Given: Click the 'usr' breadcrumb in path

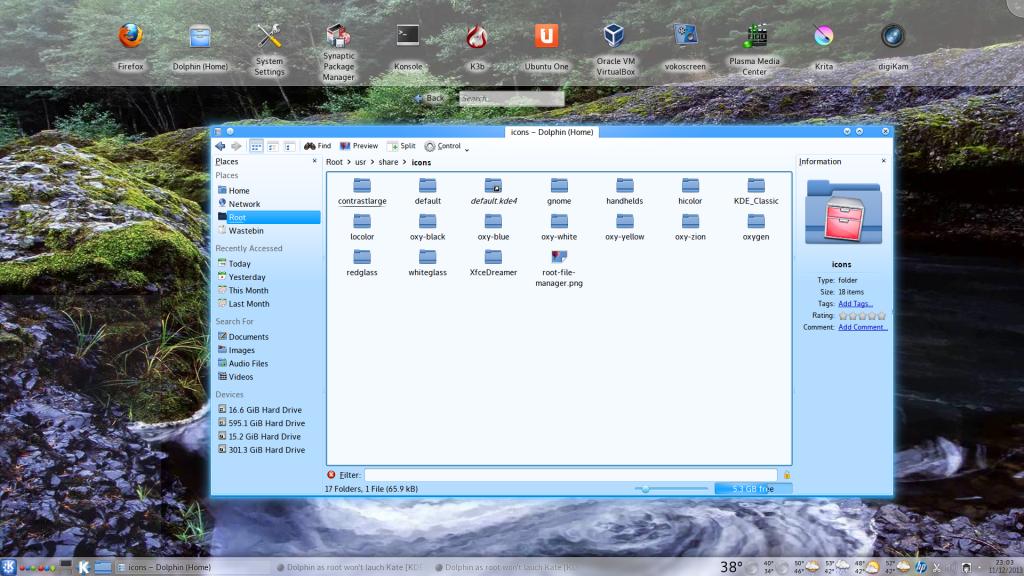Looking at the screenshot, I should pos(359,162).
